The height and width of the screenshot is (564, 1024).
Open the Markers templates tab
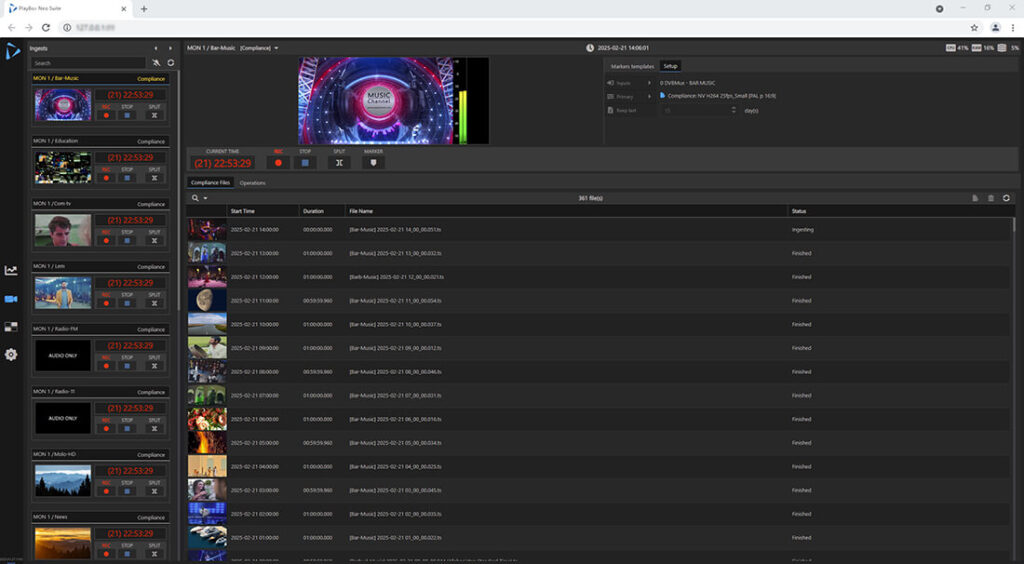tap(632, 66)
